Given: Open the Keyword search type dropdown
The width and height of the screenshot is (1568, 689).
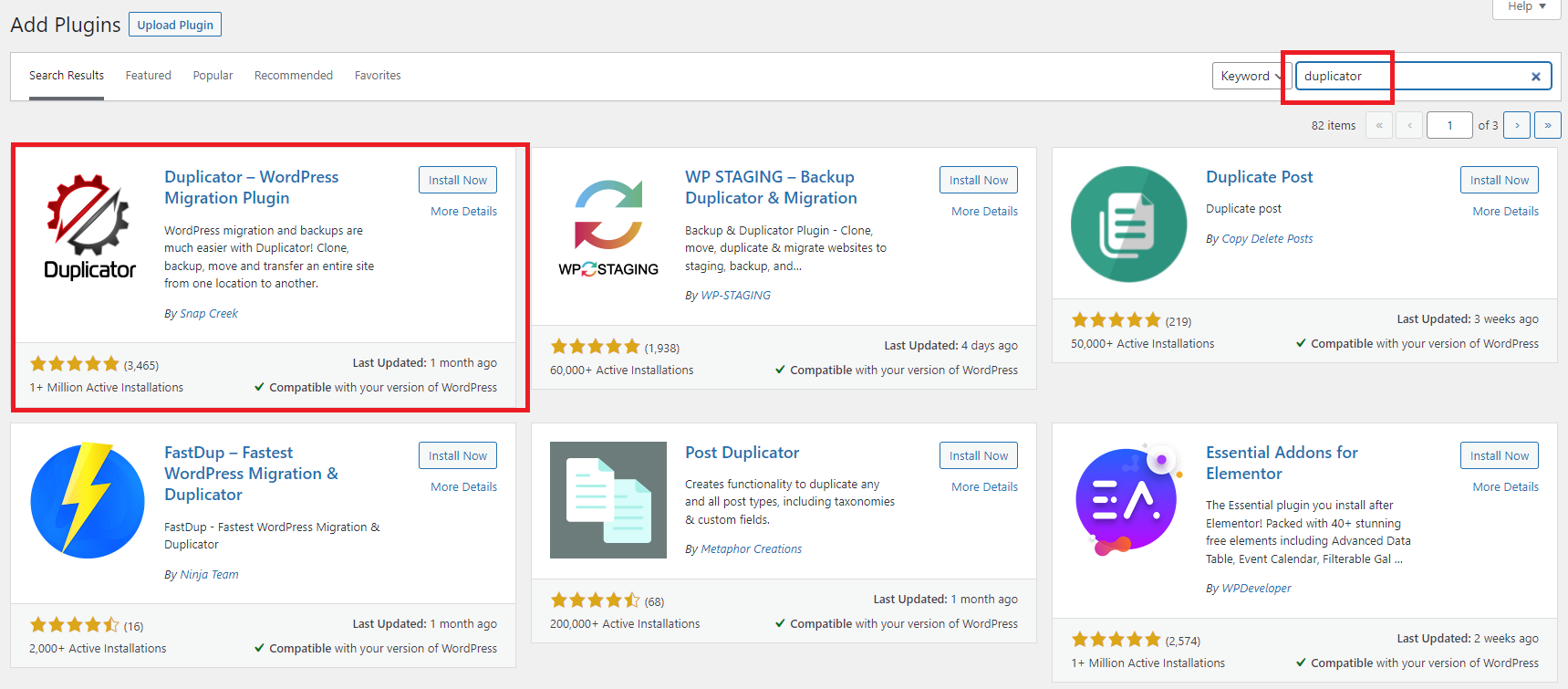Looking at the screenshot, I should click(x=1251, y=76).
